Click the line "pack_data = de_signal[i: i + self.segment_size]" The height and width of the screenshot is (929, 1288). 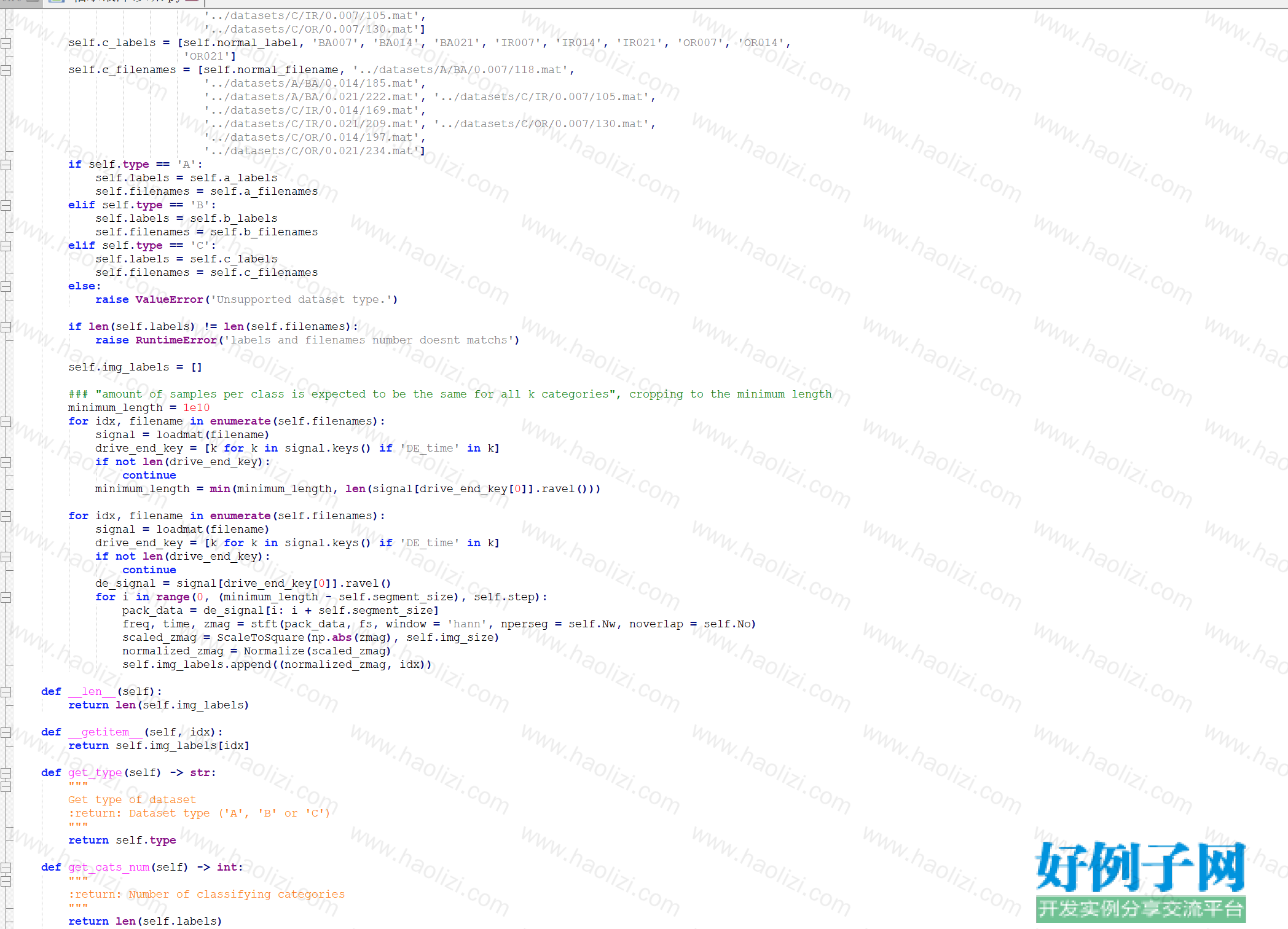pyautogui.click(x=280, y=611)
